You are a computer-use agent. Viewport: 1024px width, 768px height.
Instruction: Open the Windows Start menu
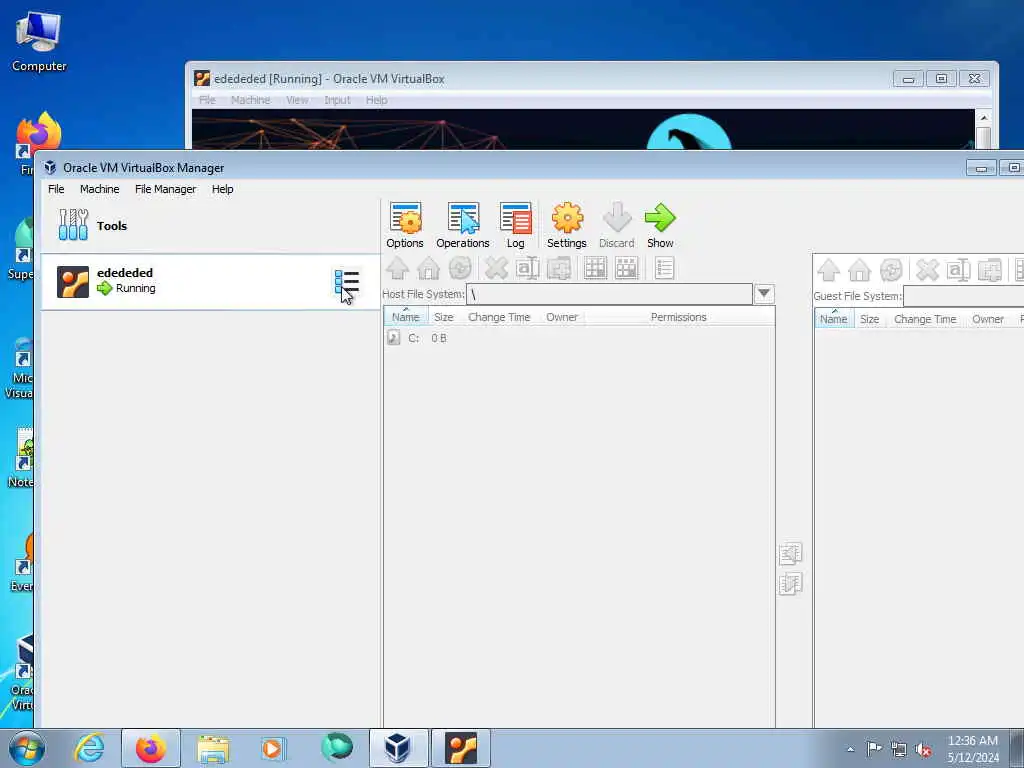(27, 748)
